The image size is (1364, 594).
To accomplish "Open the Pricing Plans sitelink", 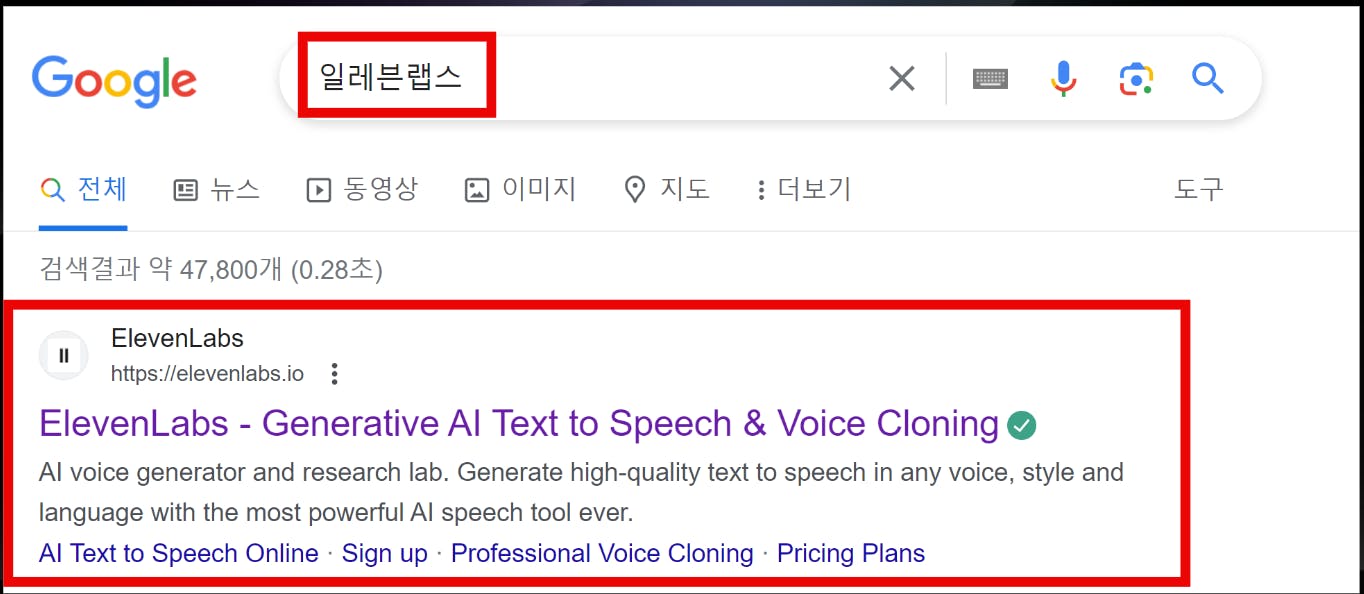I will [851, 553].
